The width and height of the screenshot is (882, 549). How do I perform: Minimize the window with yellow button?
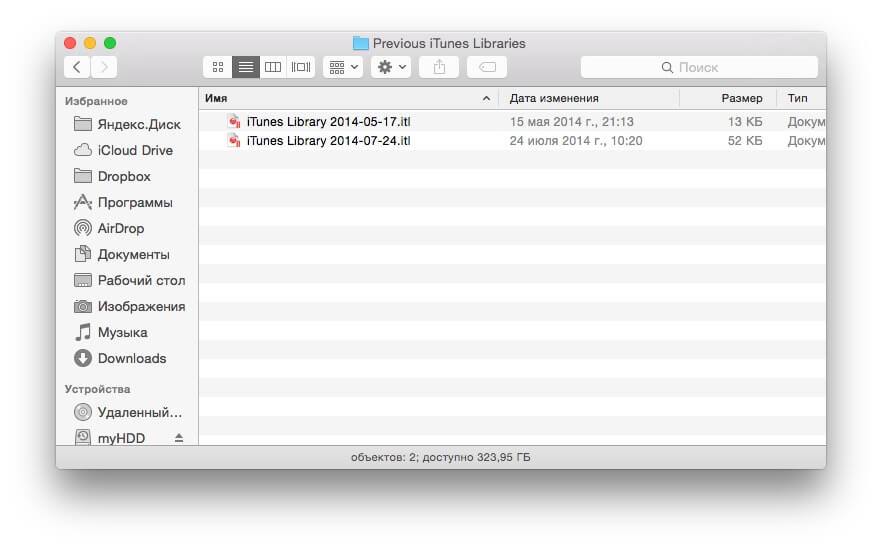click(x=90, y=43)
